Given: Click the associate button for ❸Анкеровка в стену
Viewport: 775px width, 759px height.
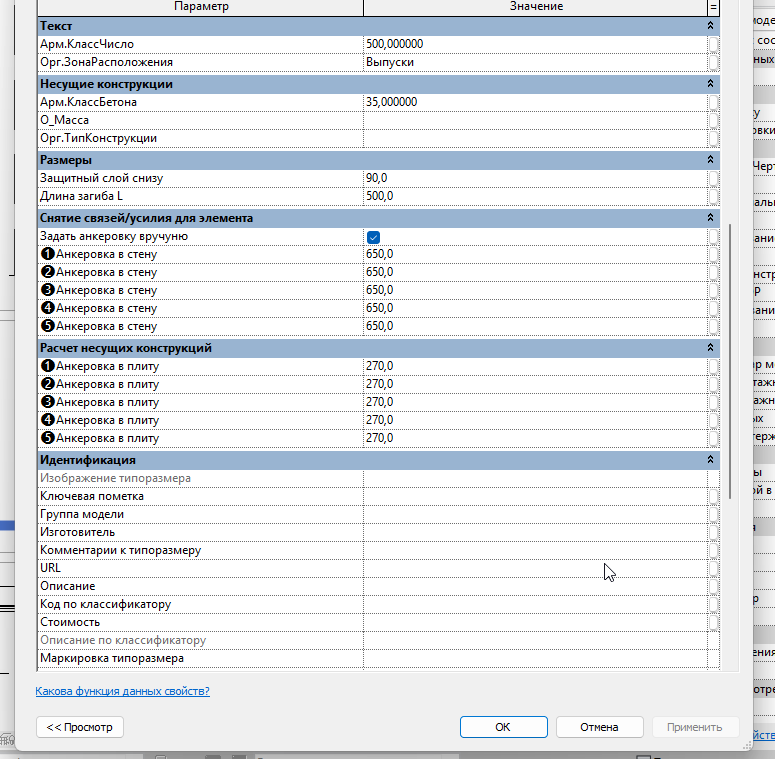Looking at the screenshot, I should point(713,291).
